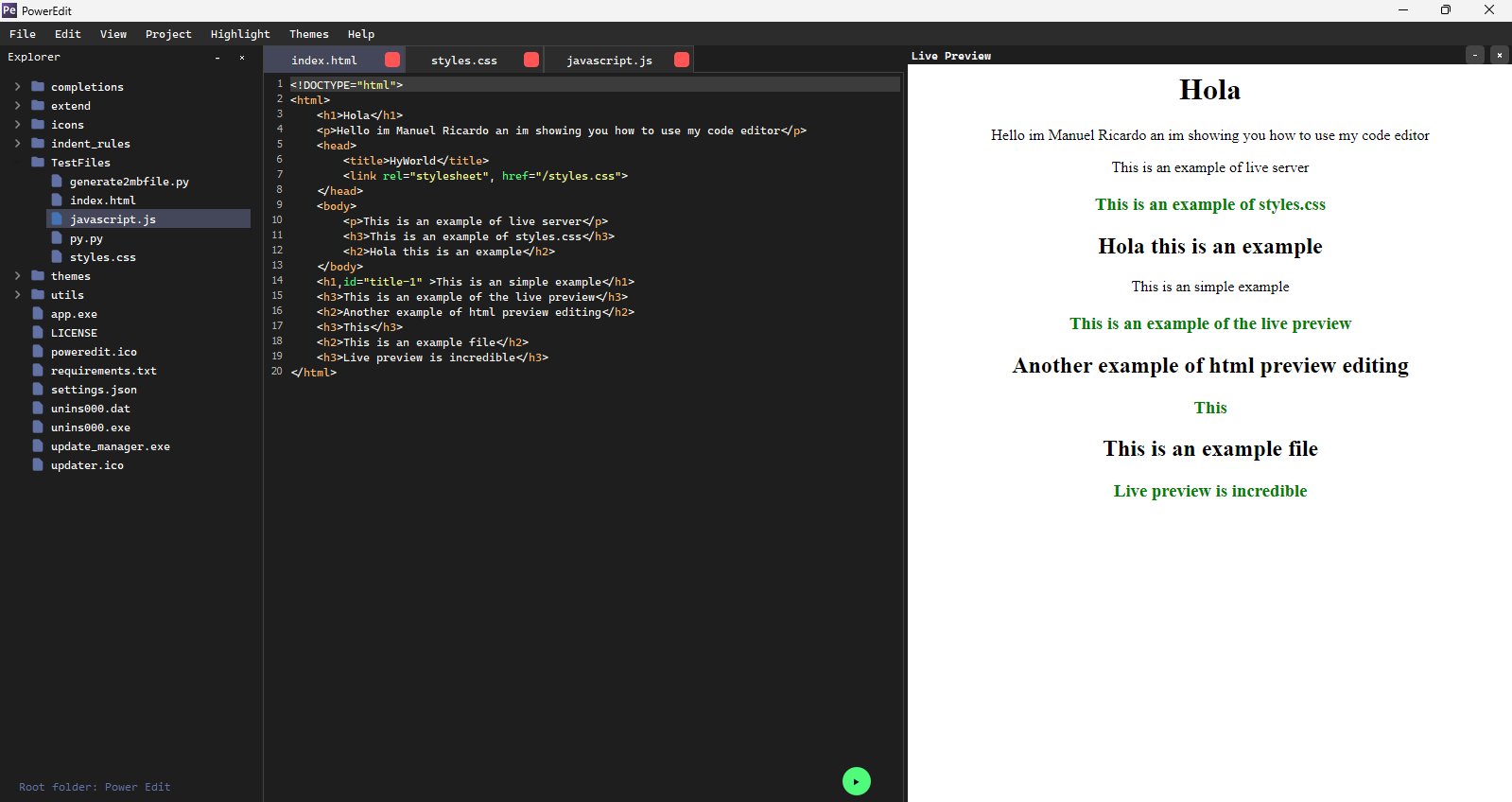This screenshot has width=1512, height=802.
Task: Click the completions folder icon
Action: point(38,86)
